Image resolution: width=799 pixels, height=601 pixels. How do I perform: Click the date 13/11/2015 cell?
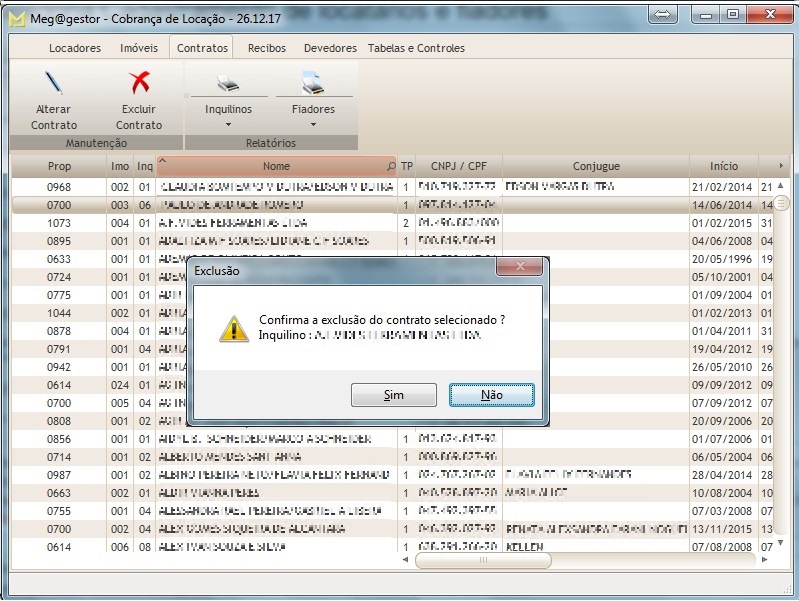tap(722, 529)
